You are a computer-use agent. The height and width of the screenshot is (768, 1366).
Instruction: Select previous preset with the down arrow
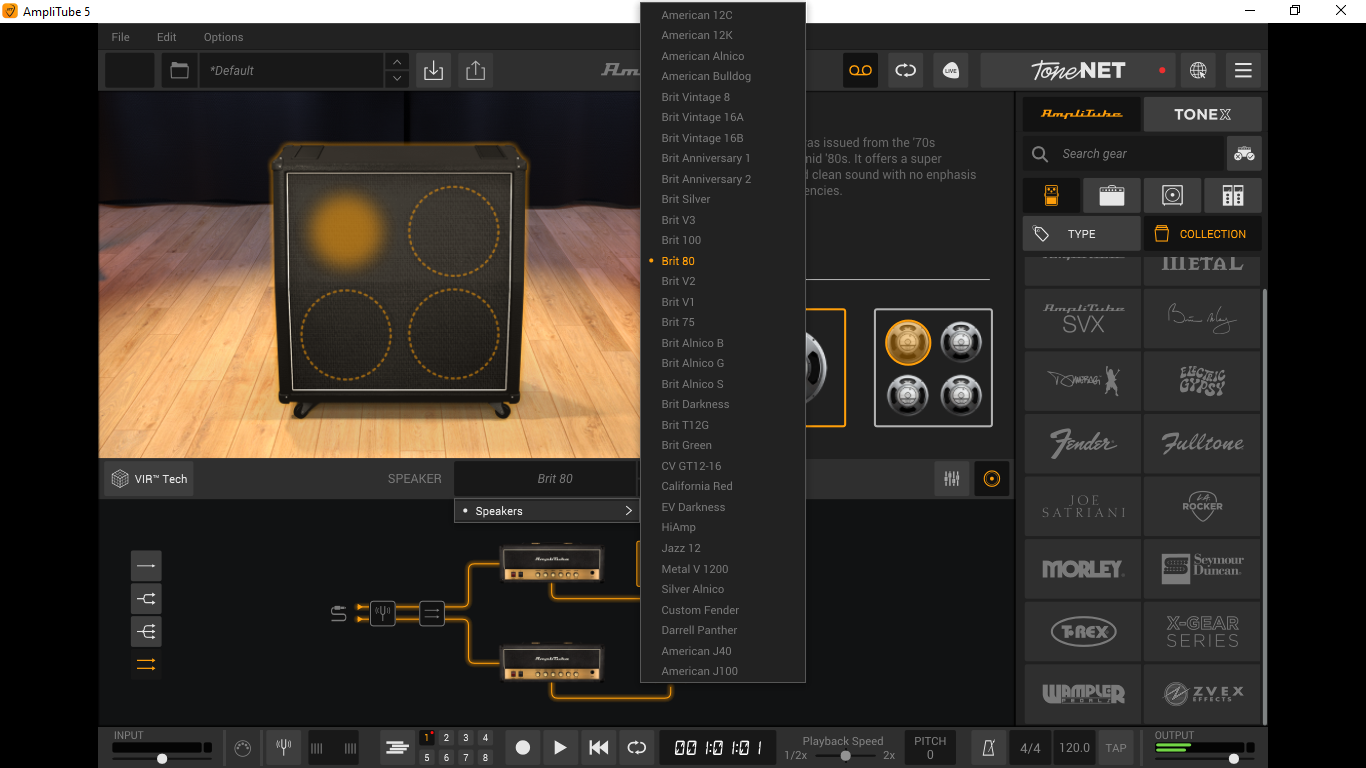pyautogui.click(x=397, y=79)
